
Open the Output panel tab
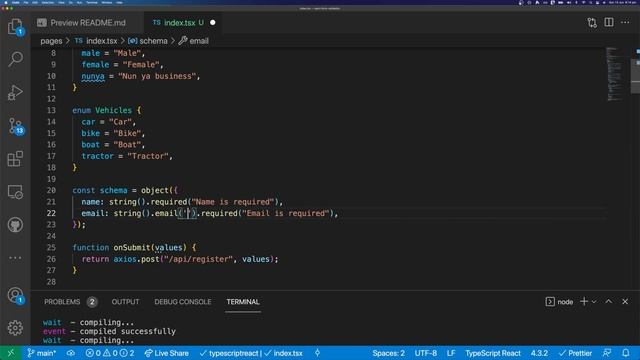point(125,302)
